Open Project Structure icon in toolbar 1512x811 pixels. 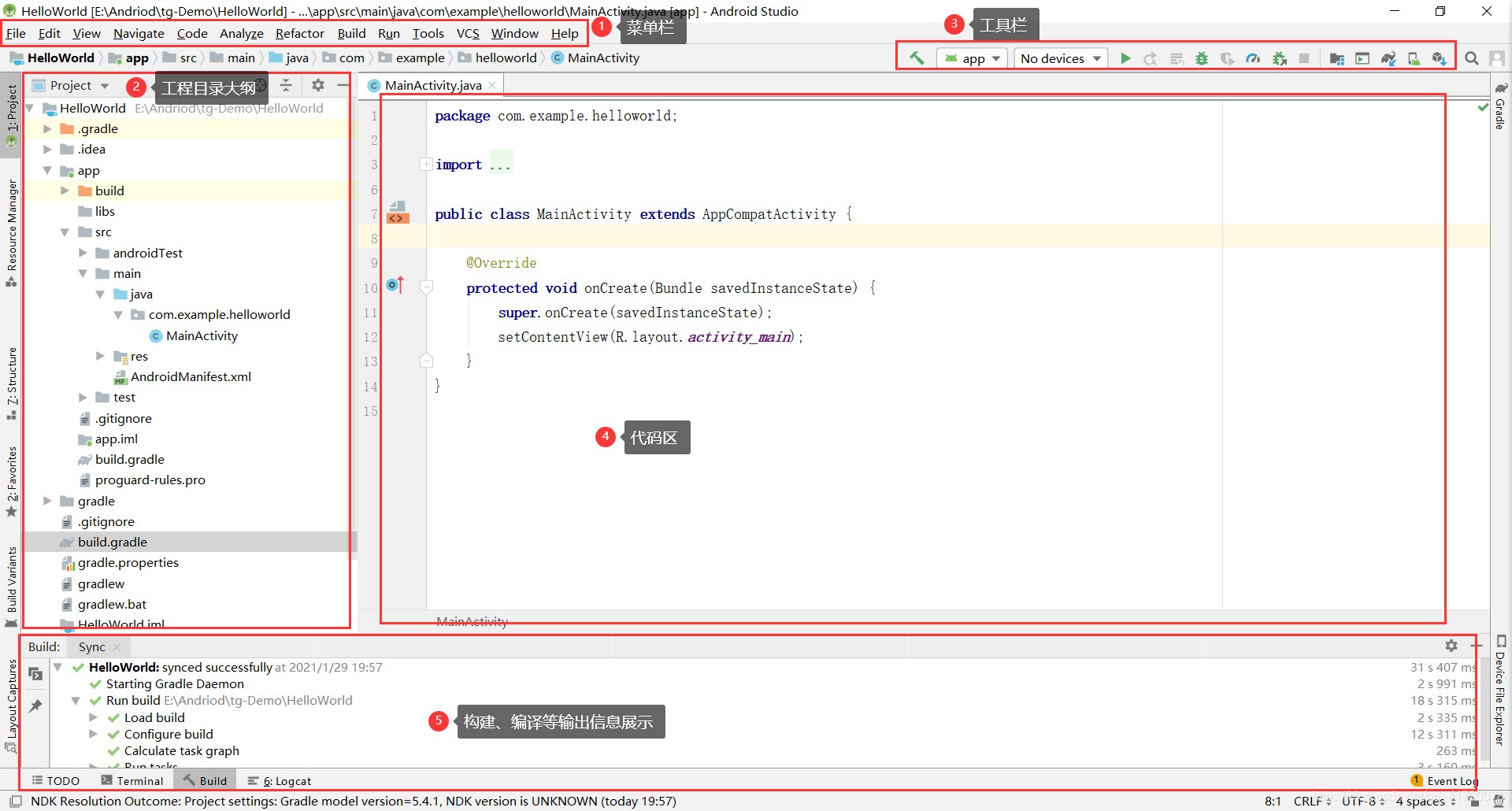point(1336,58)
